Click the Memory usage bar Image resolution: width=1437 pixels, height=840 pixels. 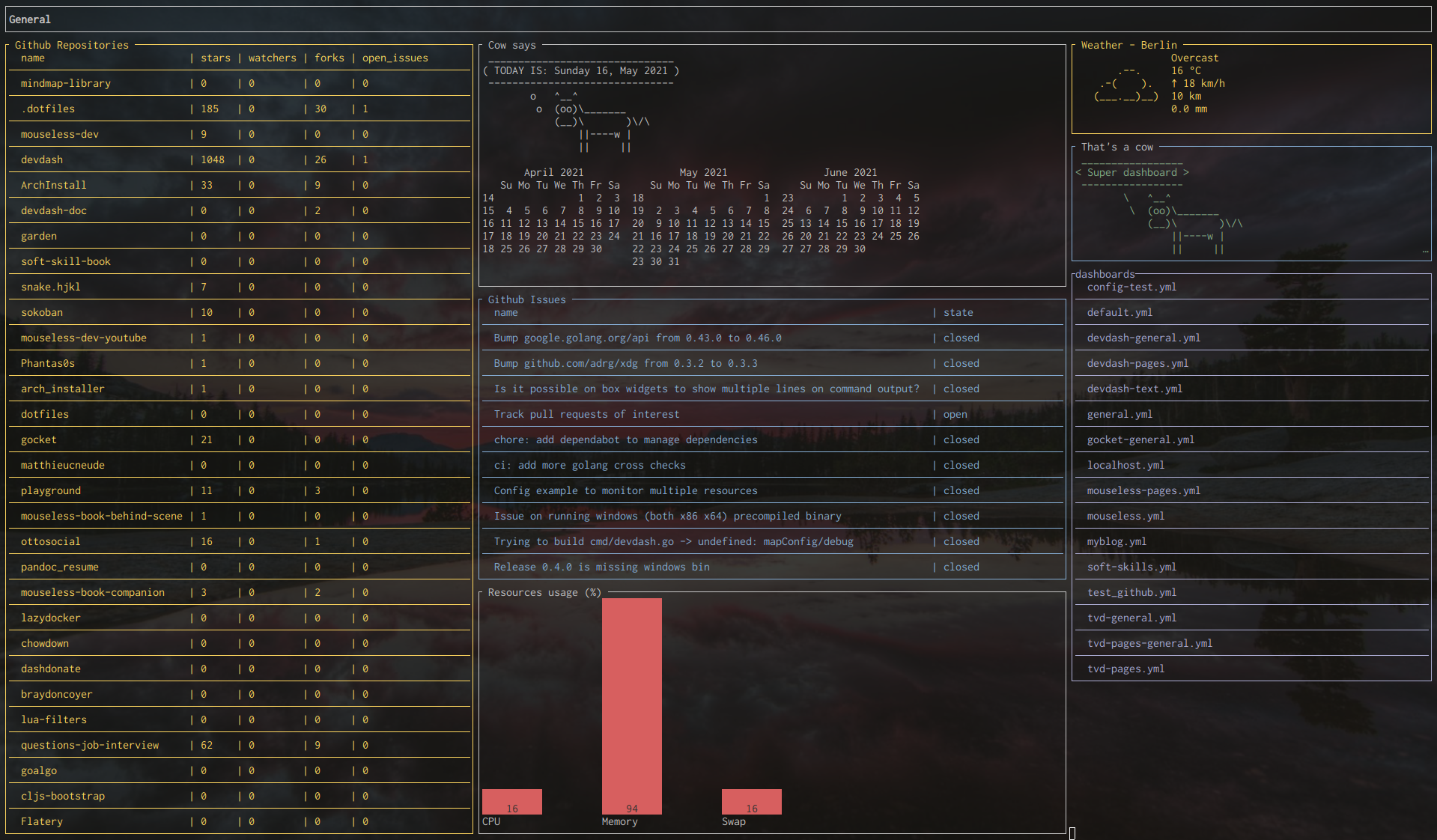tap(632, 706)
